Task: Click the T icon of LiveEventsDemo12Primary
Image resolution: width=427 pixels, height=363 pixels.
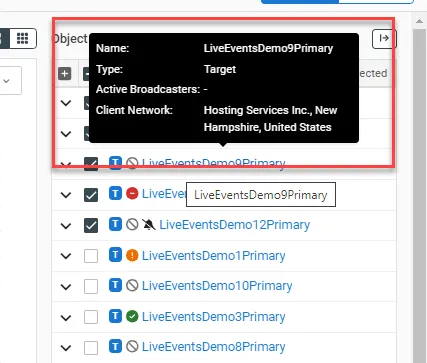Action: tap(115, 224)
